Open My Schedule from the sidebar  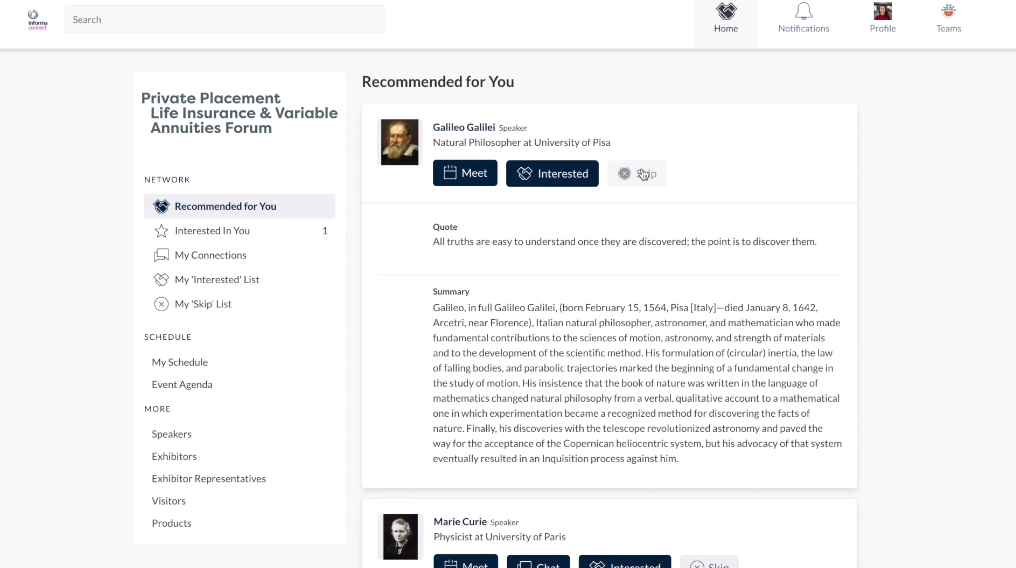coord(180,362)
